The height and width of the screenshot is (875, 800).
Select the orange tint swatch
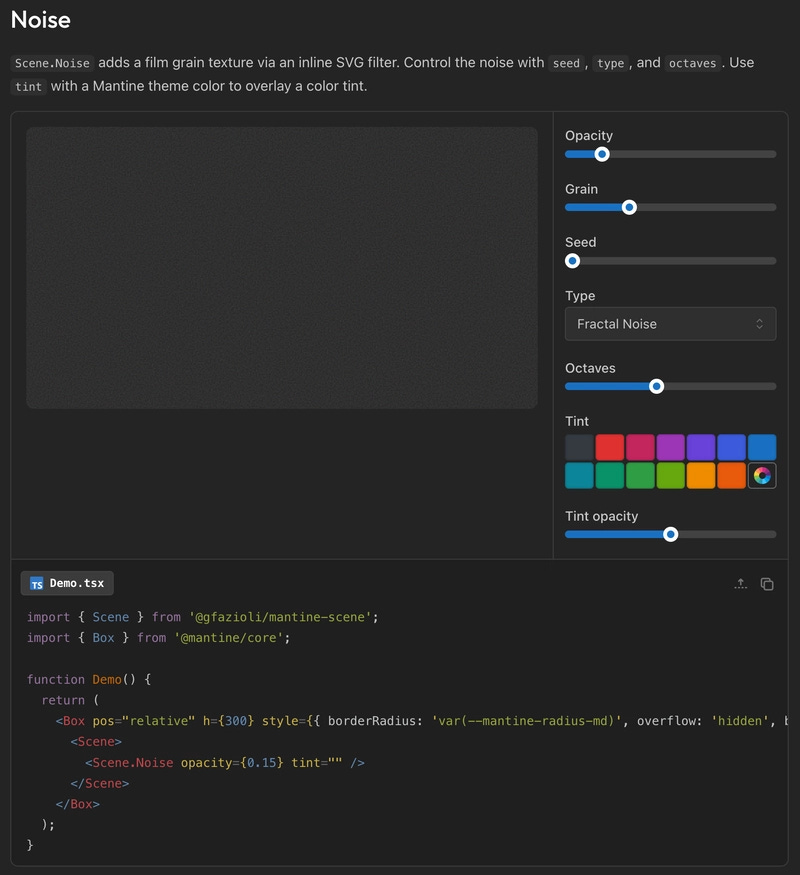[x=731, y=475]
